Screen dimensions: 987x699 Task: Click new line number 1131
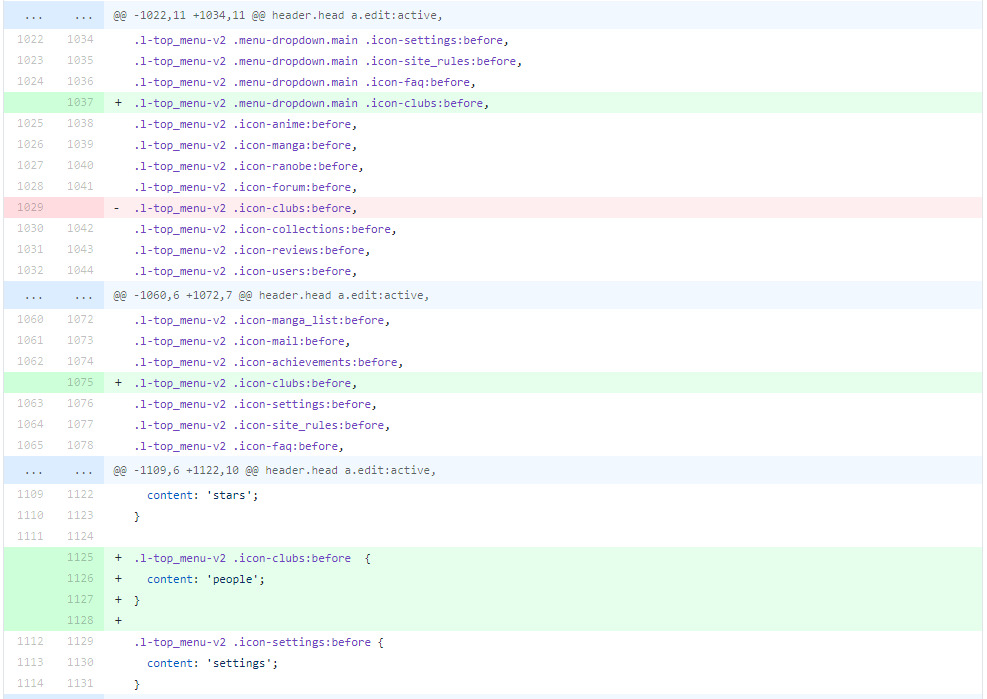tap(80, 684)
